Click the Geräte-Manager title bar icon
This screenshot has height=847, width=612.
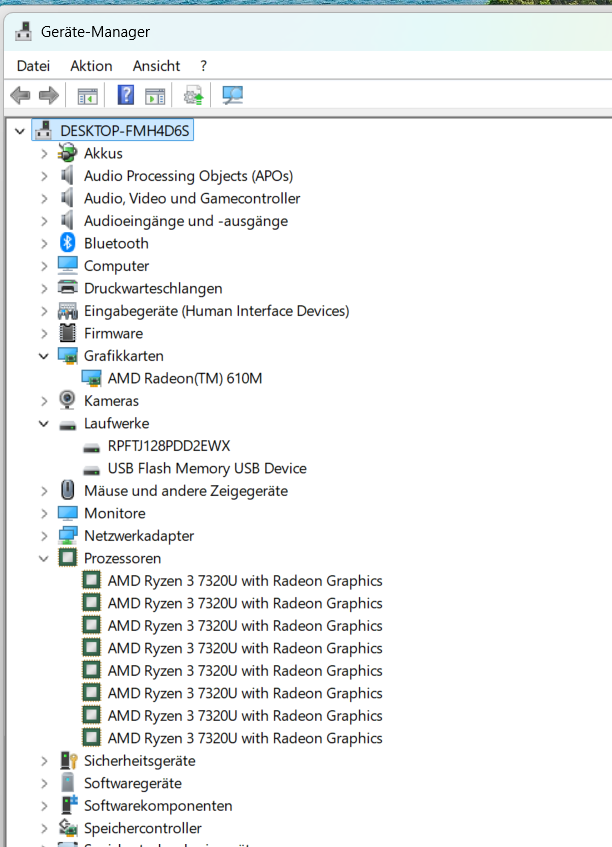[23, 31]
